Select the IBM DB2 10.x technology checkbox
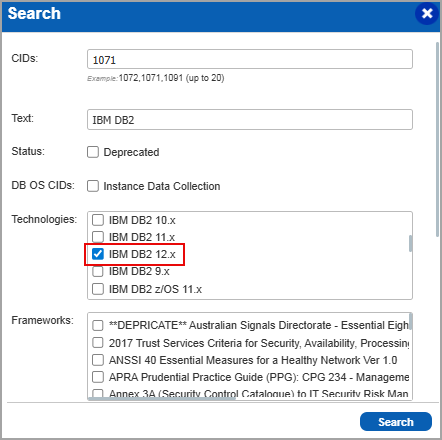Viewport: 442px width, 440px height. pyautogui.click(x=98, y=220)
